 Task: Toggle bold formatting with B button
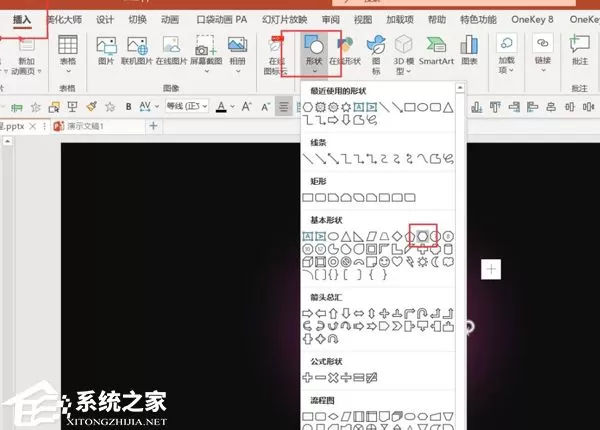[x=129, y=107]
